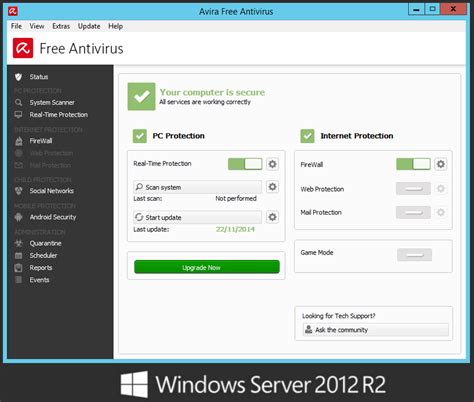The image size is (474, 402).
Task: Toggle the Real-Time Protection switch
Action: (245, 164)
